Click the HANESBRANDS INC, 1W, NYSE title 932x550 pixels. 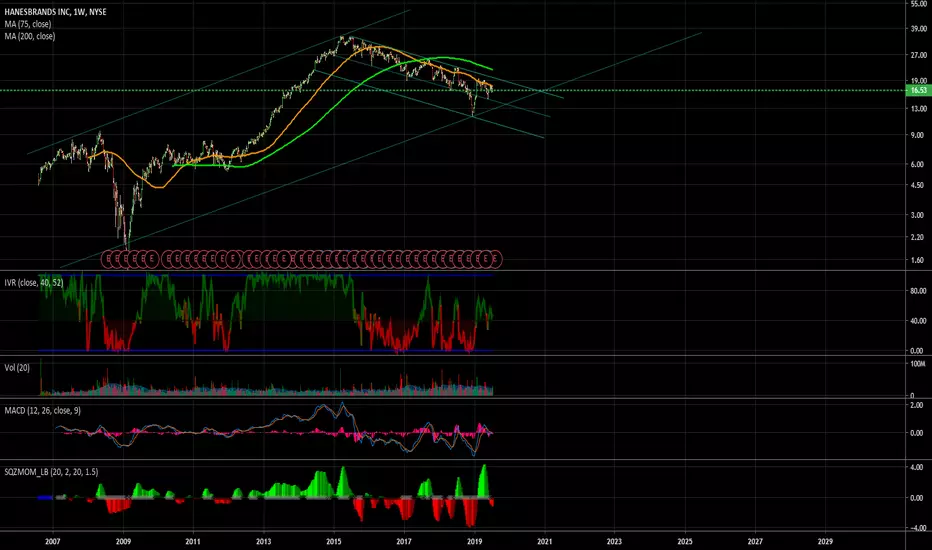click(55, 12)
